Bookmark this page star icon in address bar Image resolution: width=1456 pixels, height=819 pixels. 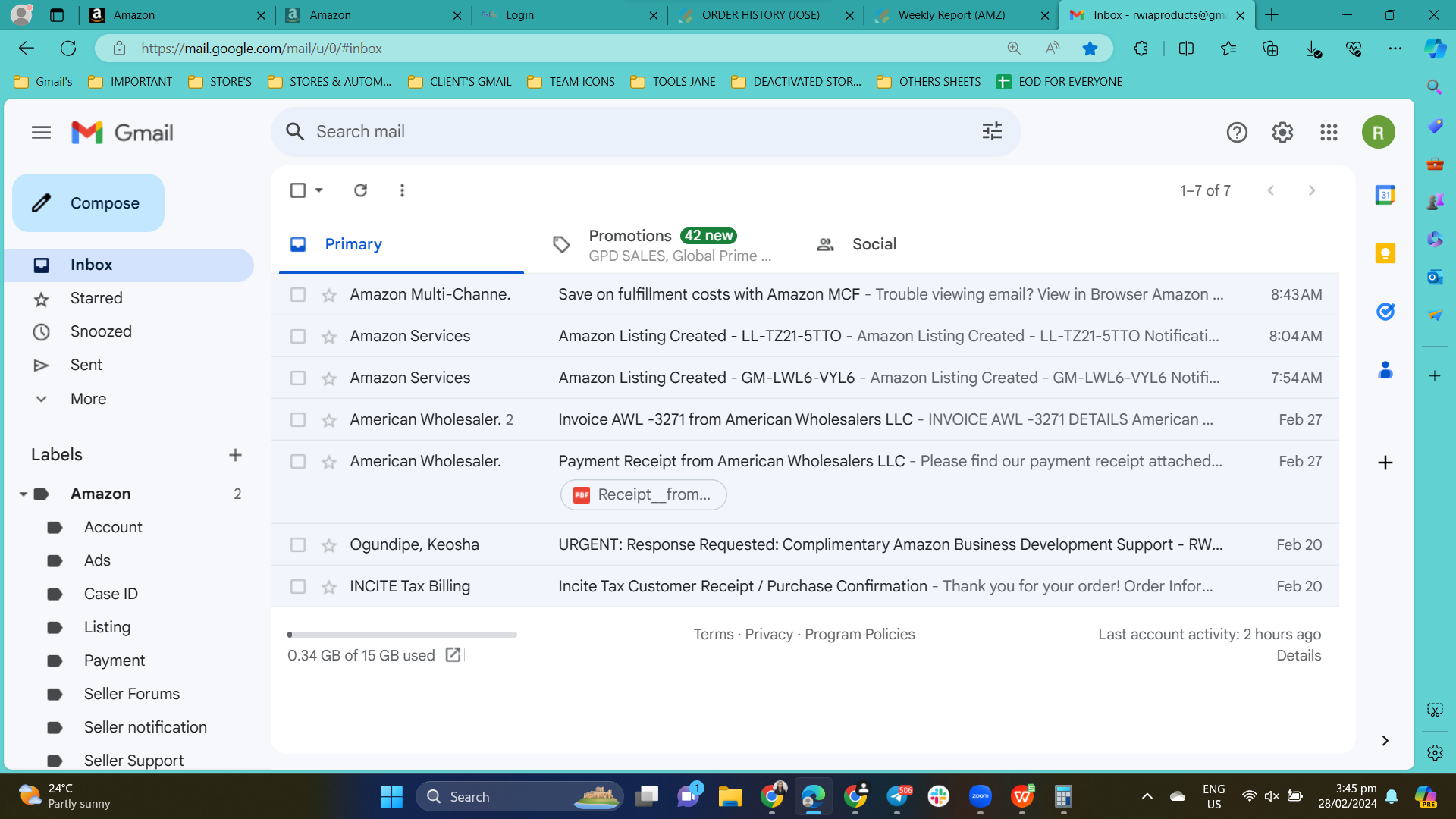pos(1090,49)
